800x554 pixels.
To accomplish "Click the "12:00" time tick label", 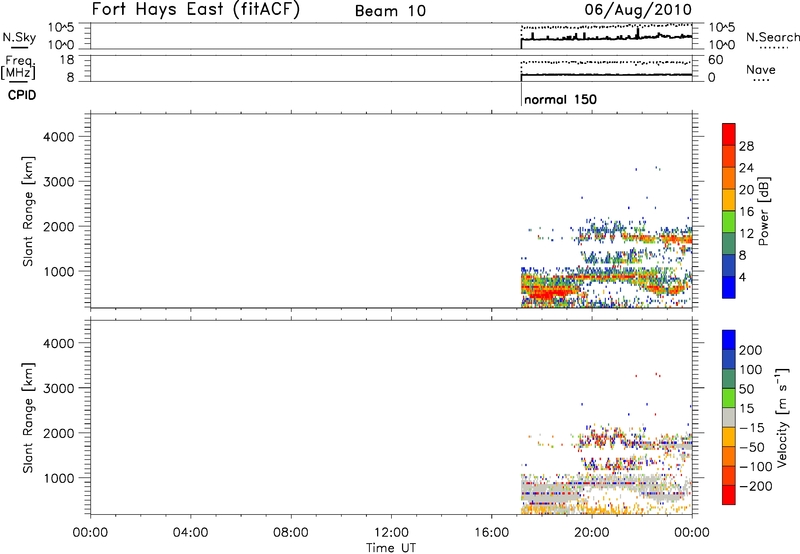I will click(x=391, y=533).
